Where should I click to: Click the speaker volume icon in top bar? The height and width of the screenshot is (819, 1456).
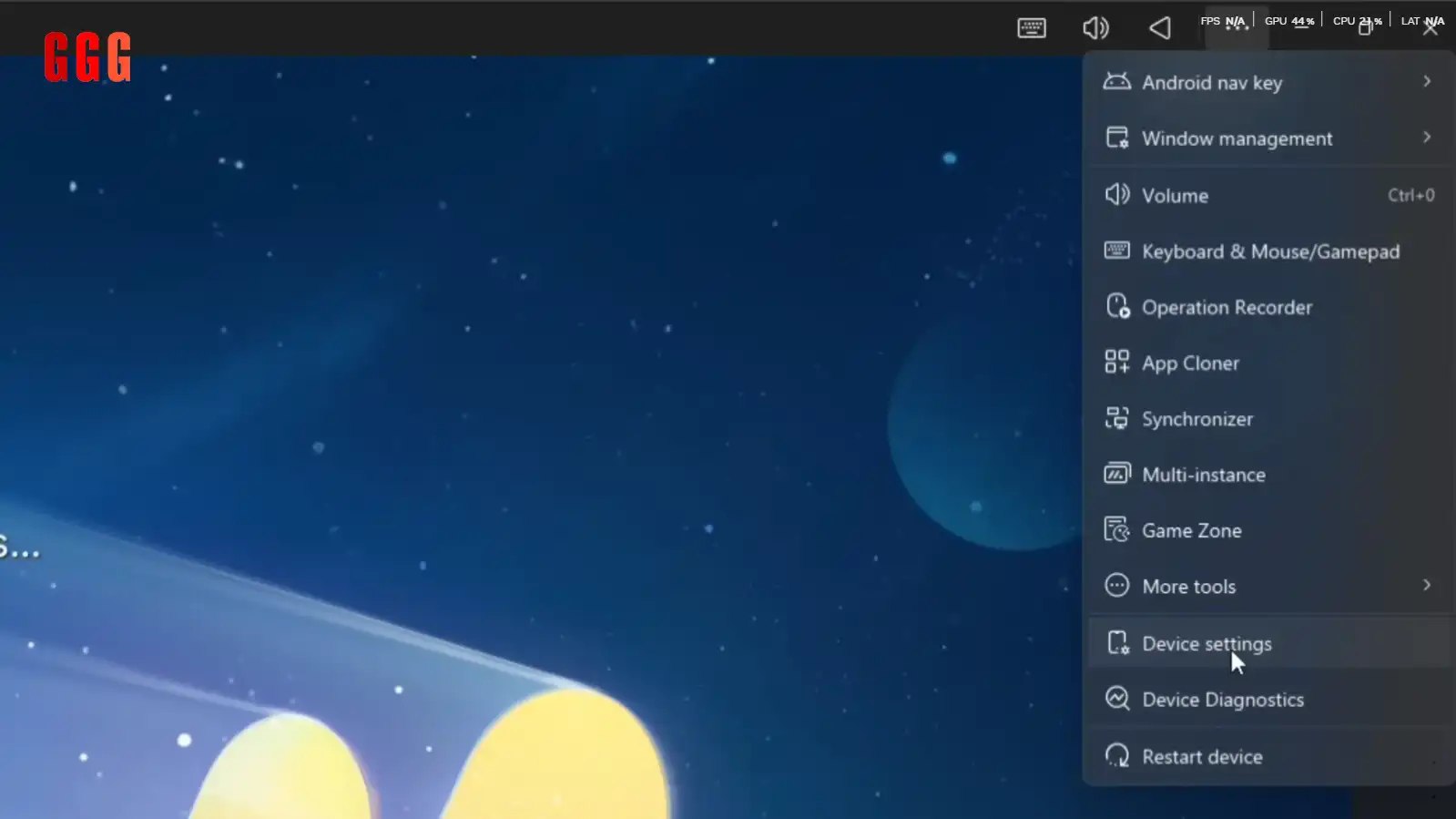[x=1095, y=28]
